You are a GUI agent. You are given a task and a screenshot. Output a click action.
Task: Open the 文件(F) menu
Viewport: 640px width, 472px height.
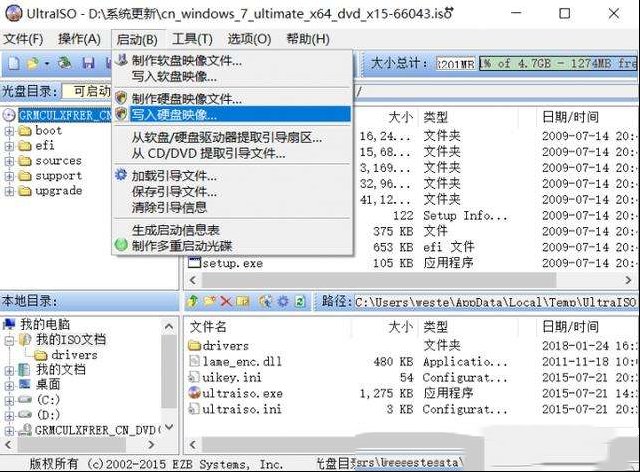point(23,39)
